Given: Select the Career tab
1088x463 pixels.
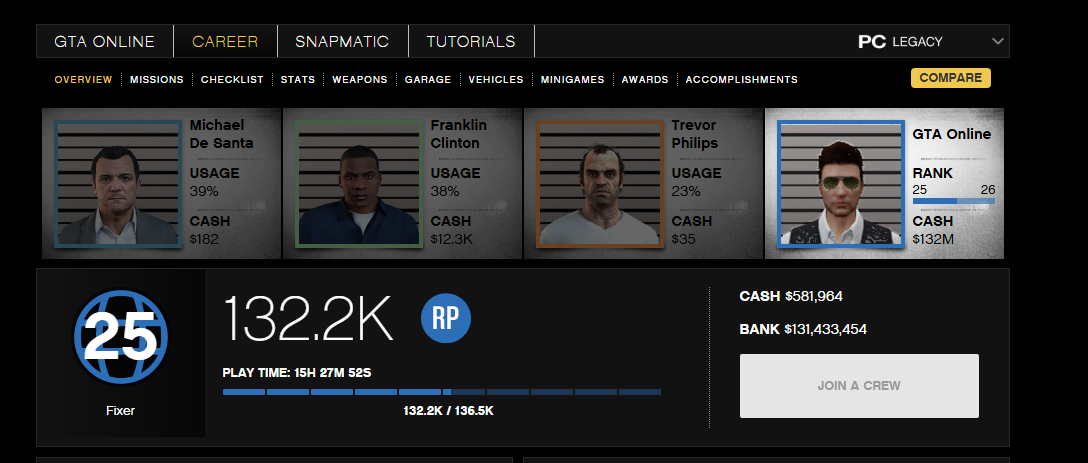Looking at the screenshot, I should [x=226, y=41].
